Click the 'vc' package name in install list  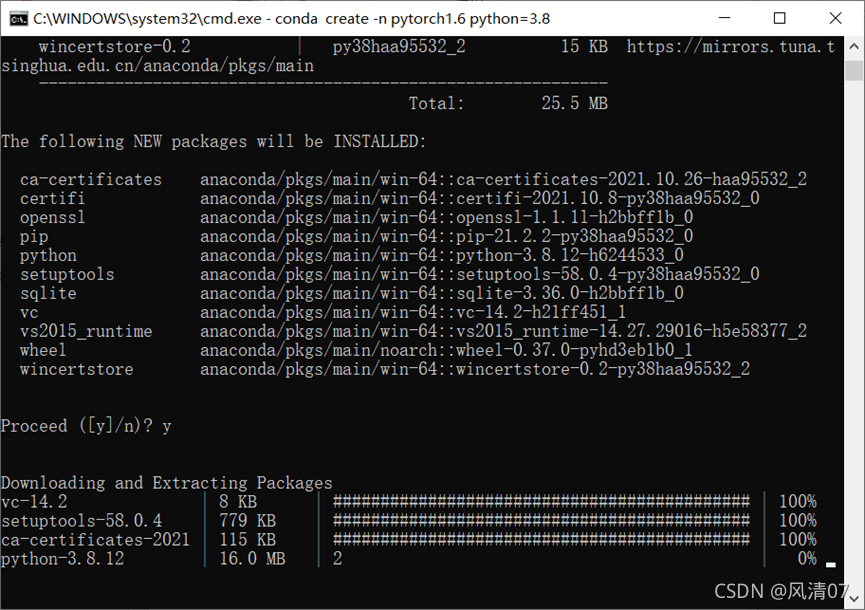click(29, 312)
